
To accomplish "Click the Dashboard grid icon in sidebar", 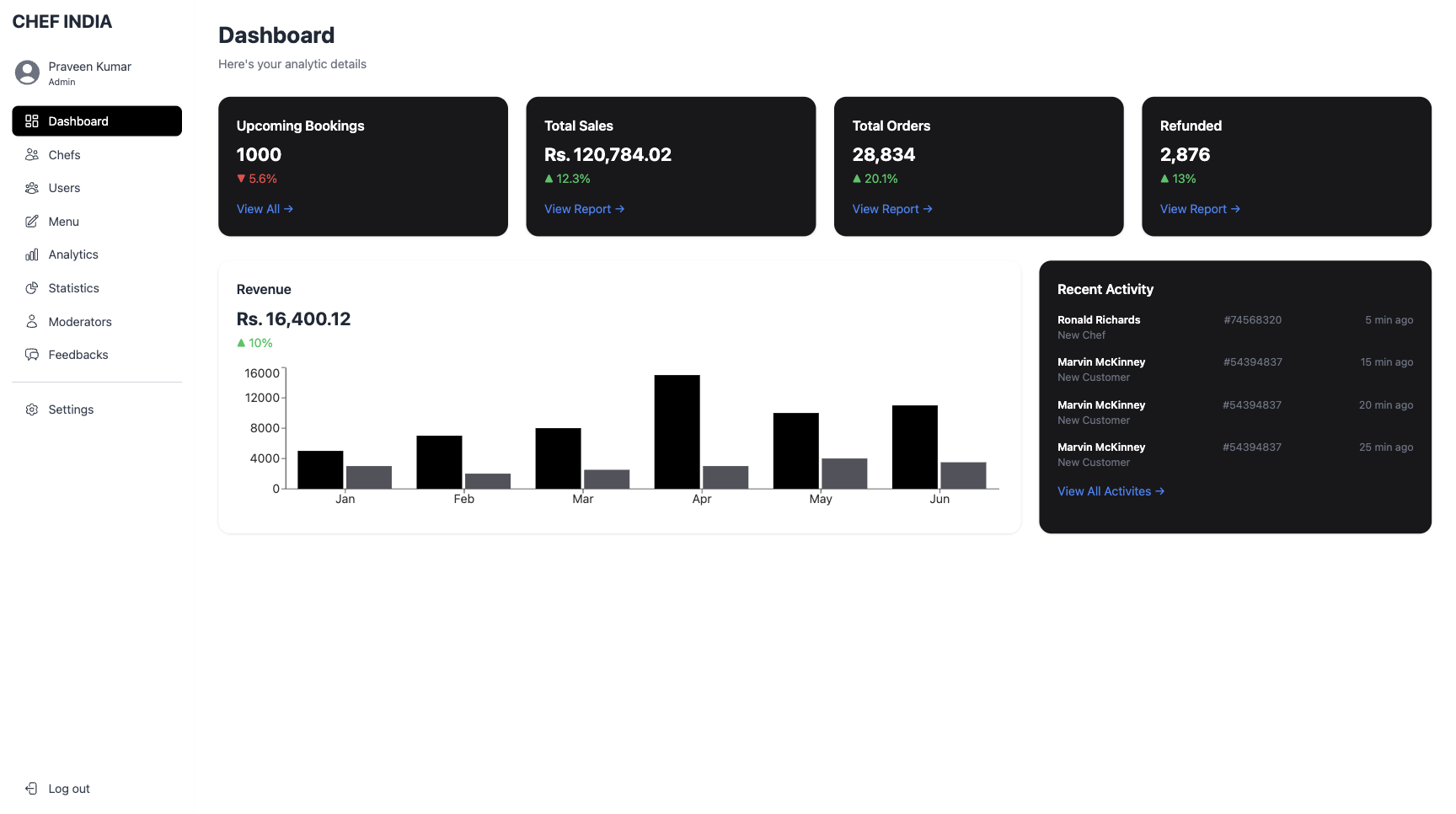I will point(32,121).
